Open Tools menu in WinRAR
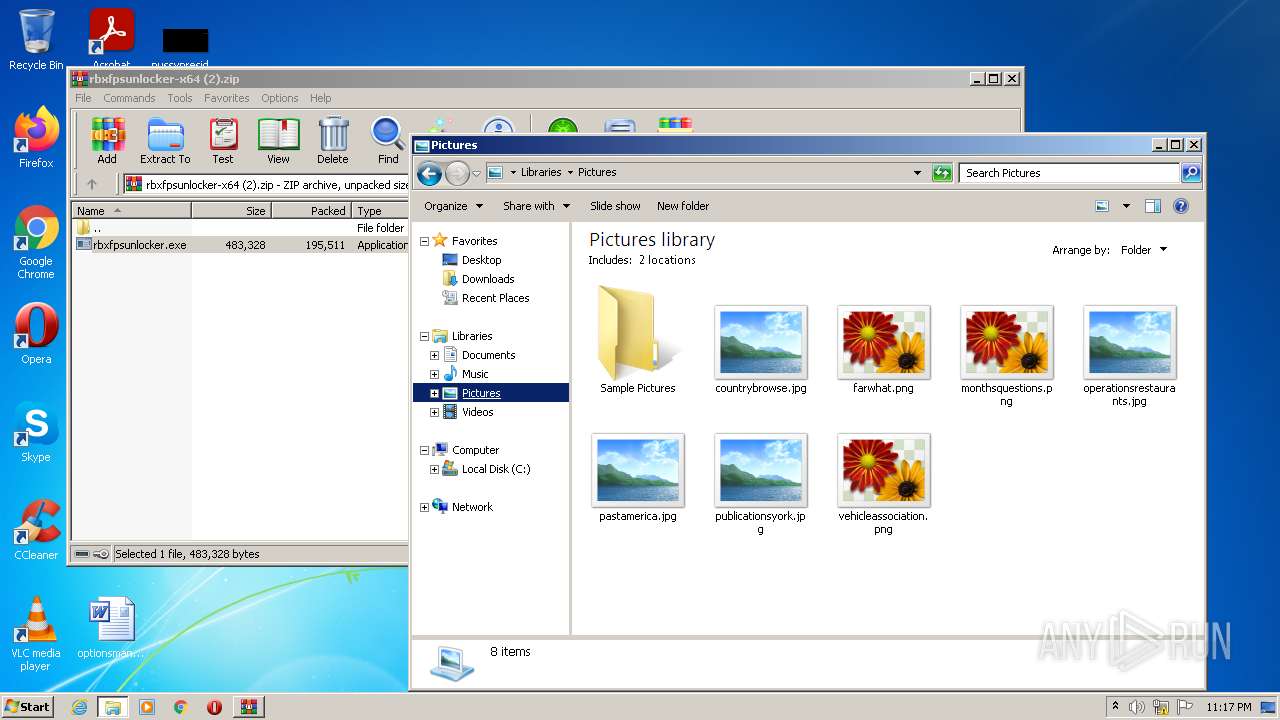Screen dimensions: 1280x720 tap(180, 98)
